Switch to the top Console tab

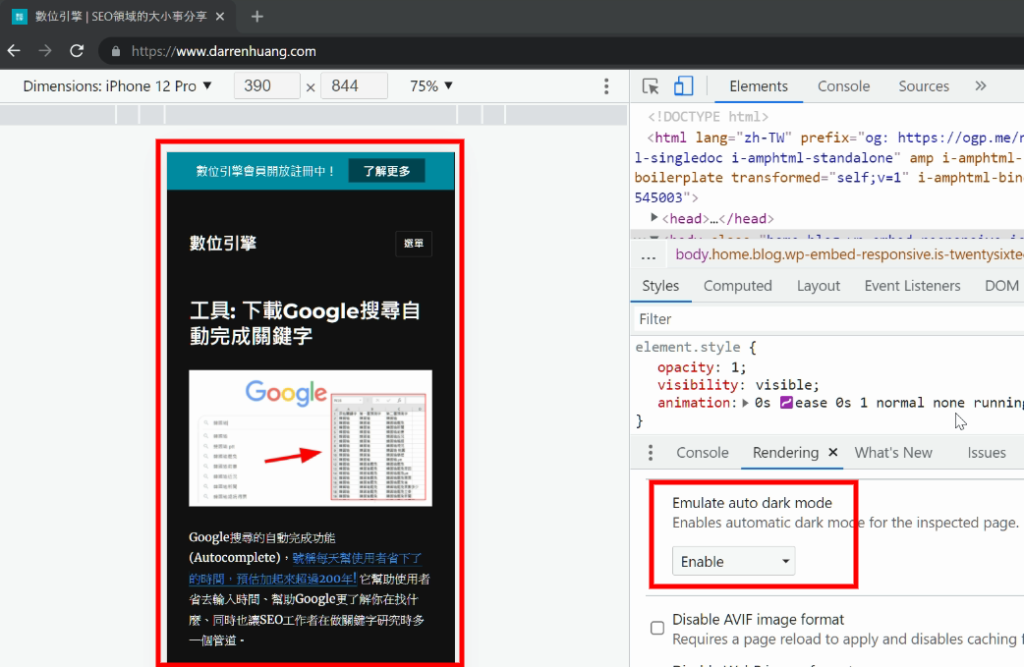point(843,86)
